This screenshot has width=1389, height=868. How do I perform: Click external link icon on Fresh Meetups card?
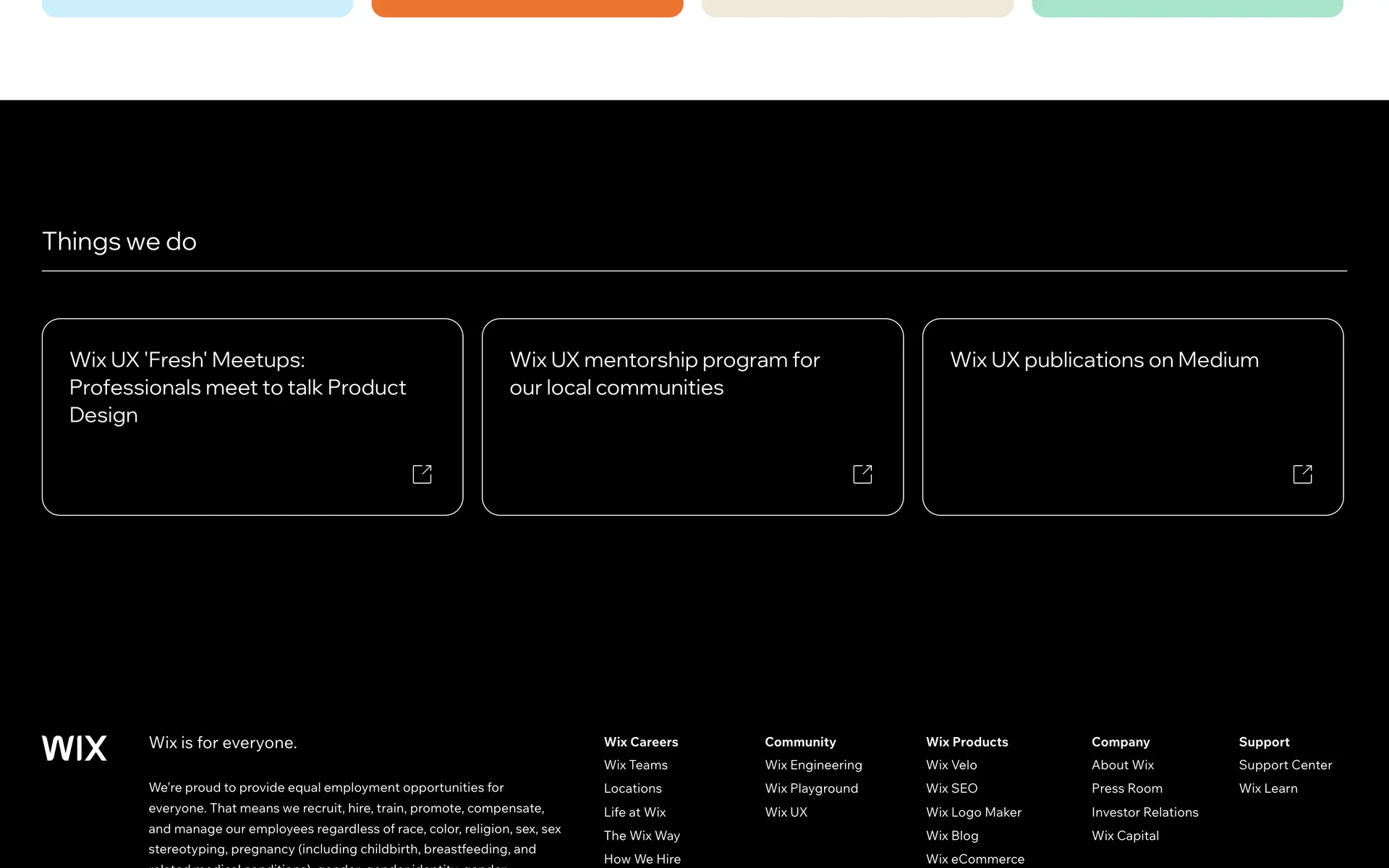(422, 474)
